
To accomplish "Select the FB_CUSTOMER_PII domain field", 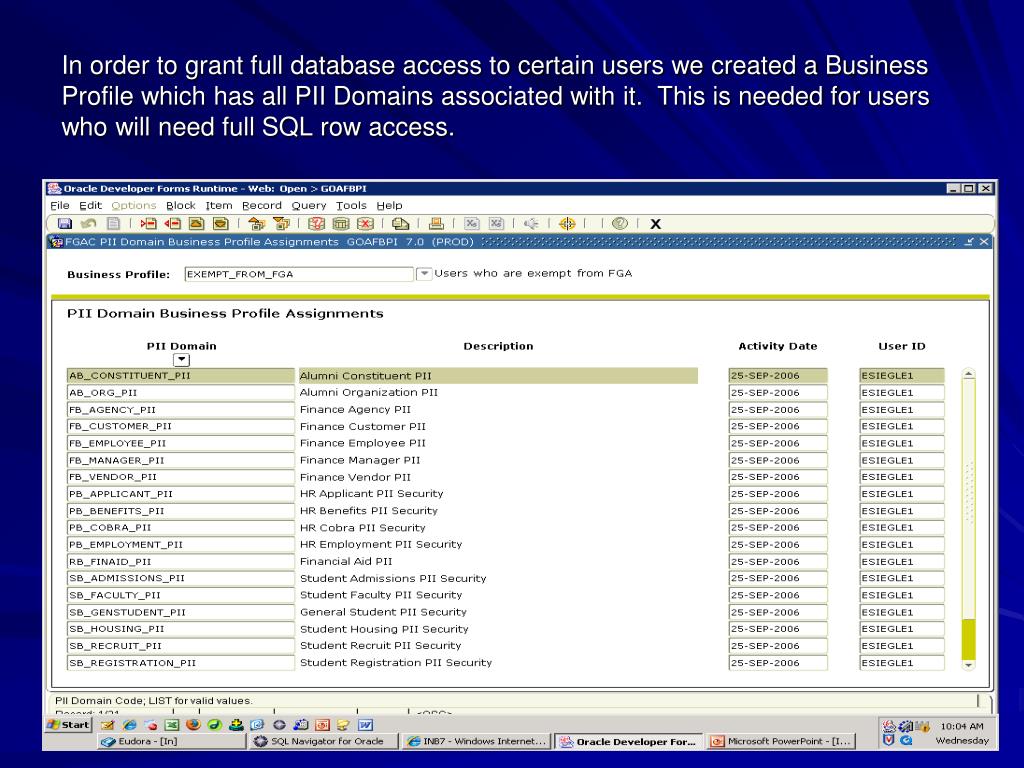I will pyautogui.click(x=181, y=426).
